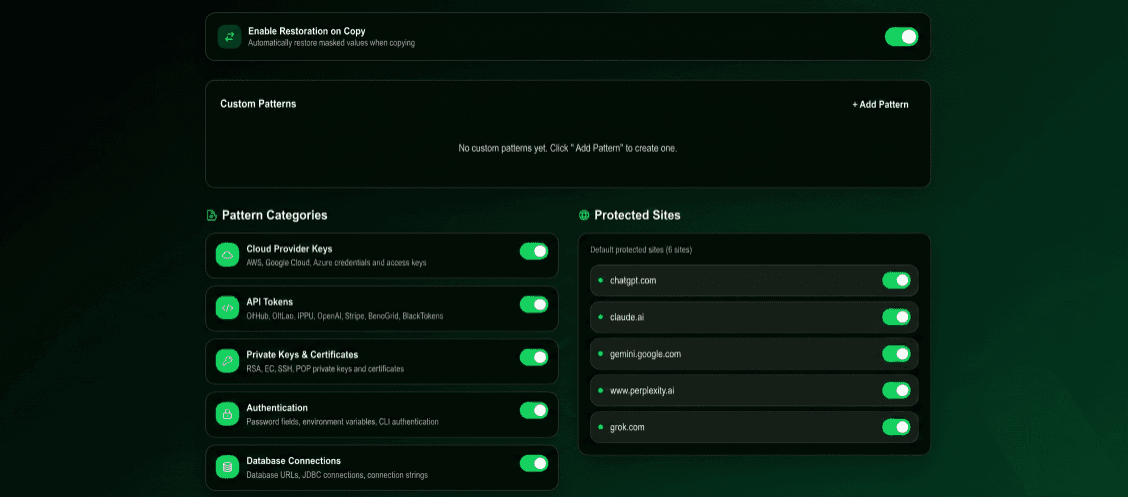Click 'Default protected sites (6 sites)' label
This screenshot has height=497, width=1128.
tap(641, 250)
